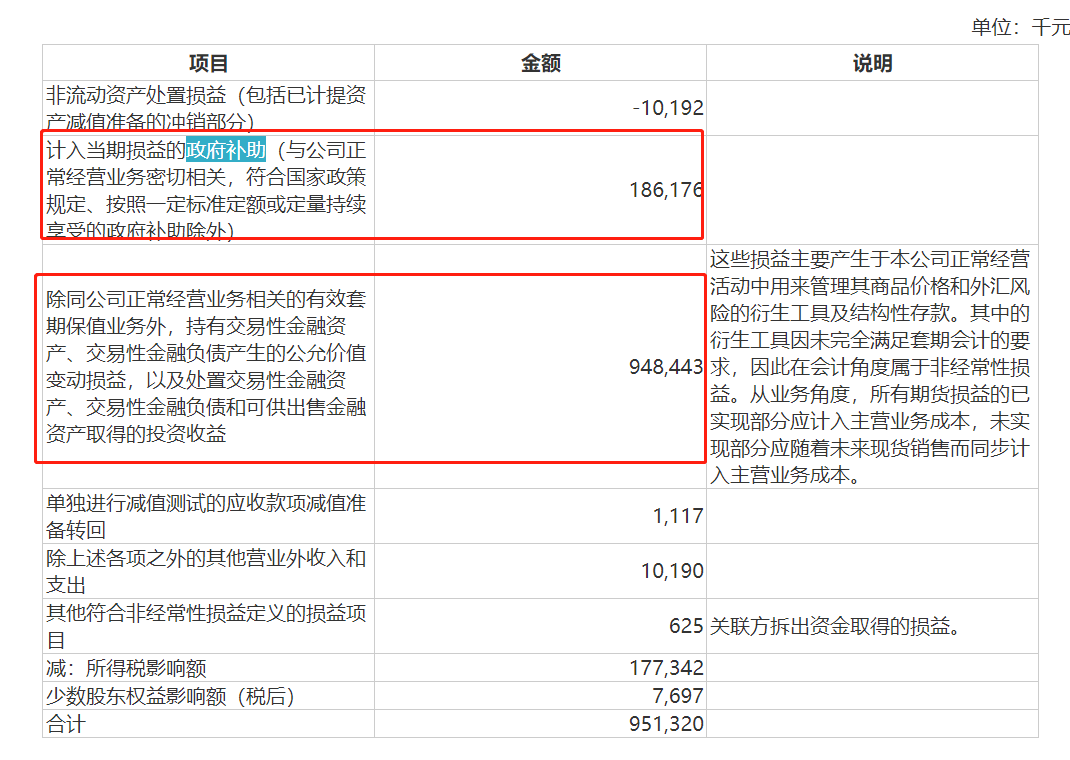Click the 948,443 amount value

[x=666, y=367]
